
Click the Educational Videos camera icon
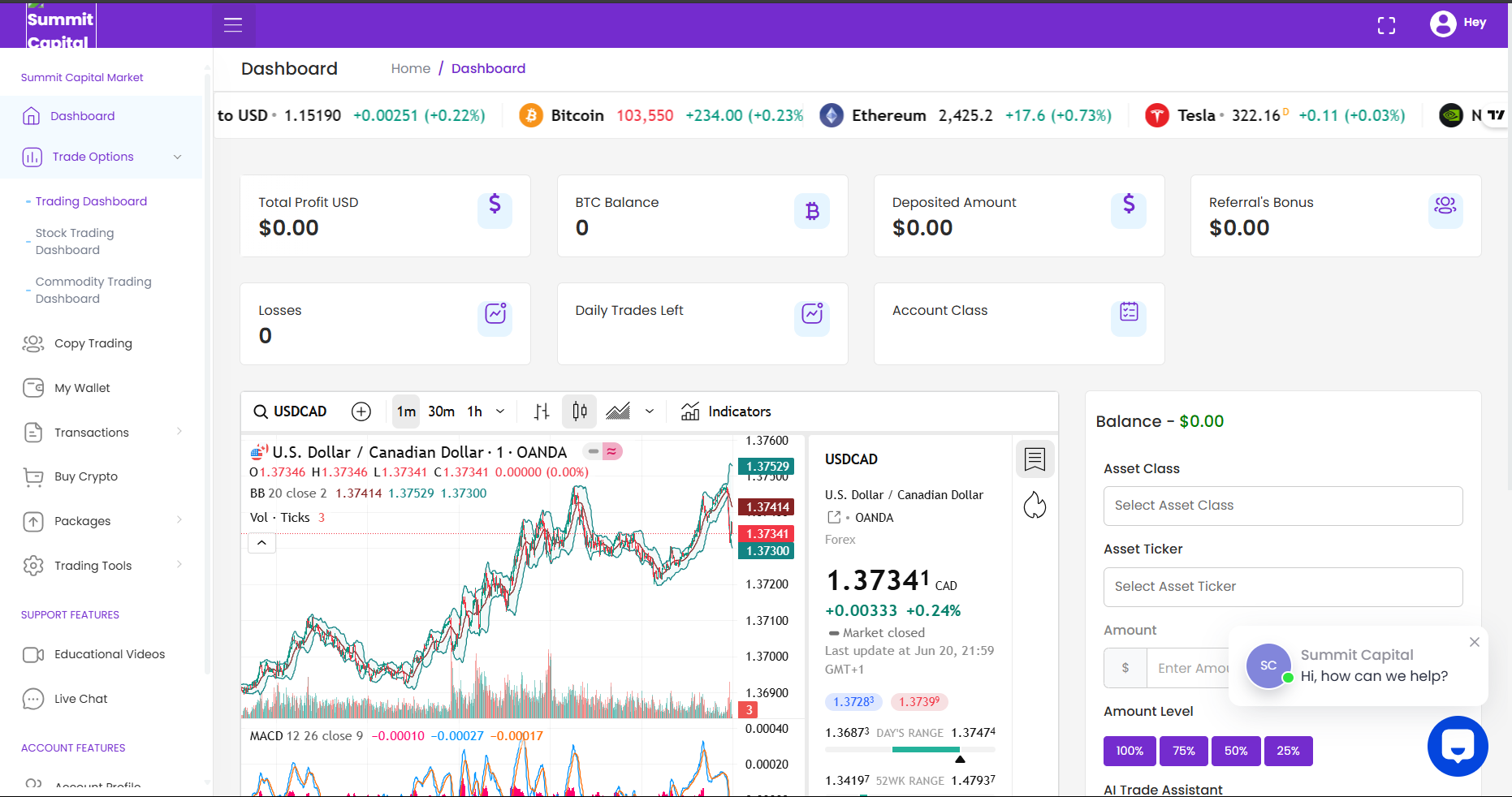coord(33,654)
